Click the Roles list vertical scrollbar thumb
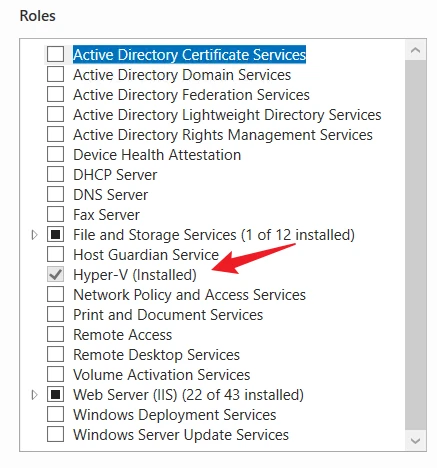 pos(415,245)
